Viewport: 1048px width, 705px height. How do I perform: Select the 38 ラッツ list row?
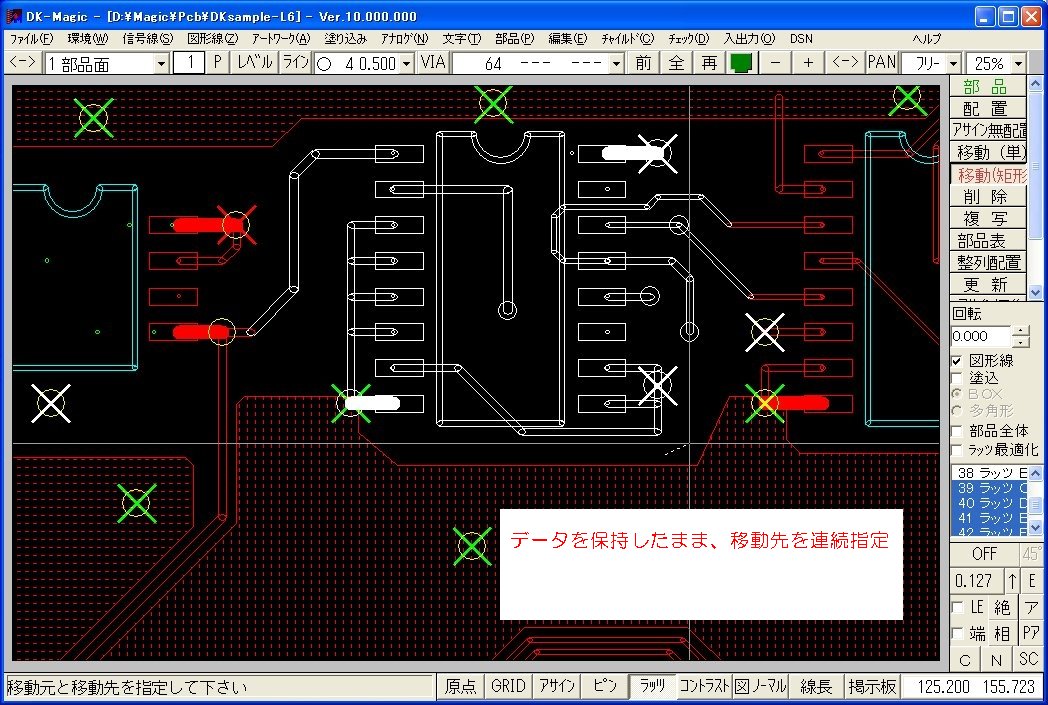point(990,473)
